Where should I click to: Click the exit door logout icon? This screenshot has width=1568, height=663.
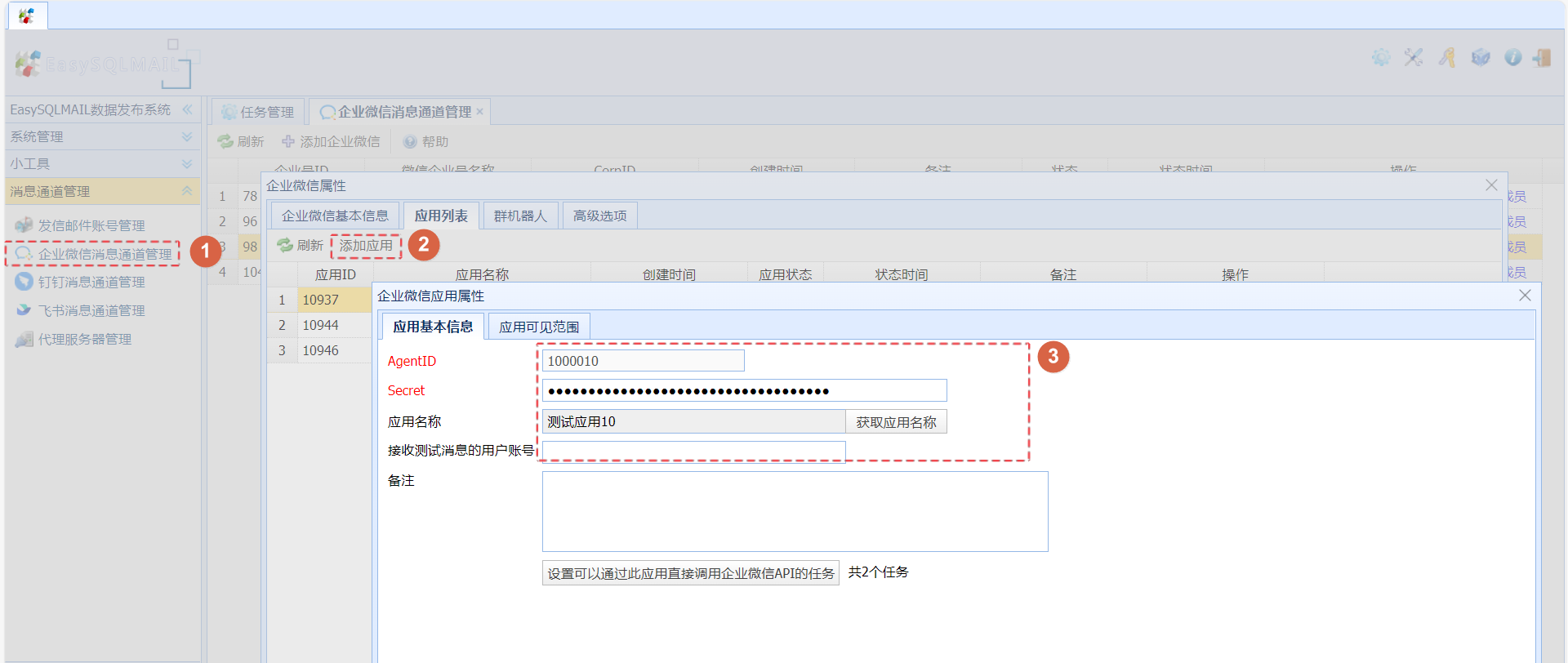(x=1542, y=57)
